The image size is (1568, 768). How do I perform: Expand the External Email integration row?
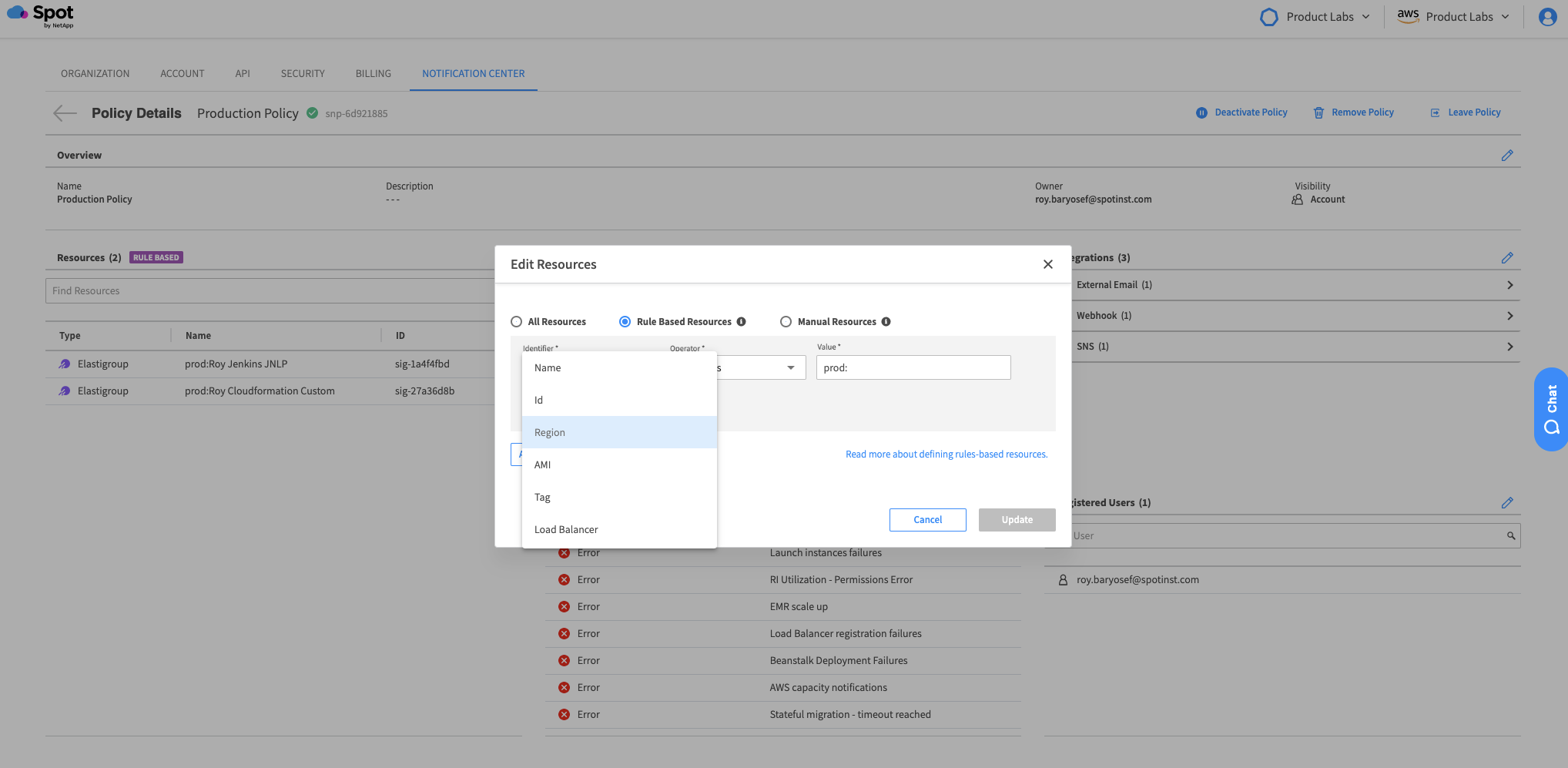(1509, 285)
